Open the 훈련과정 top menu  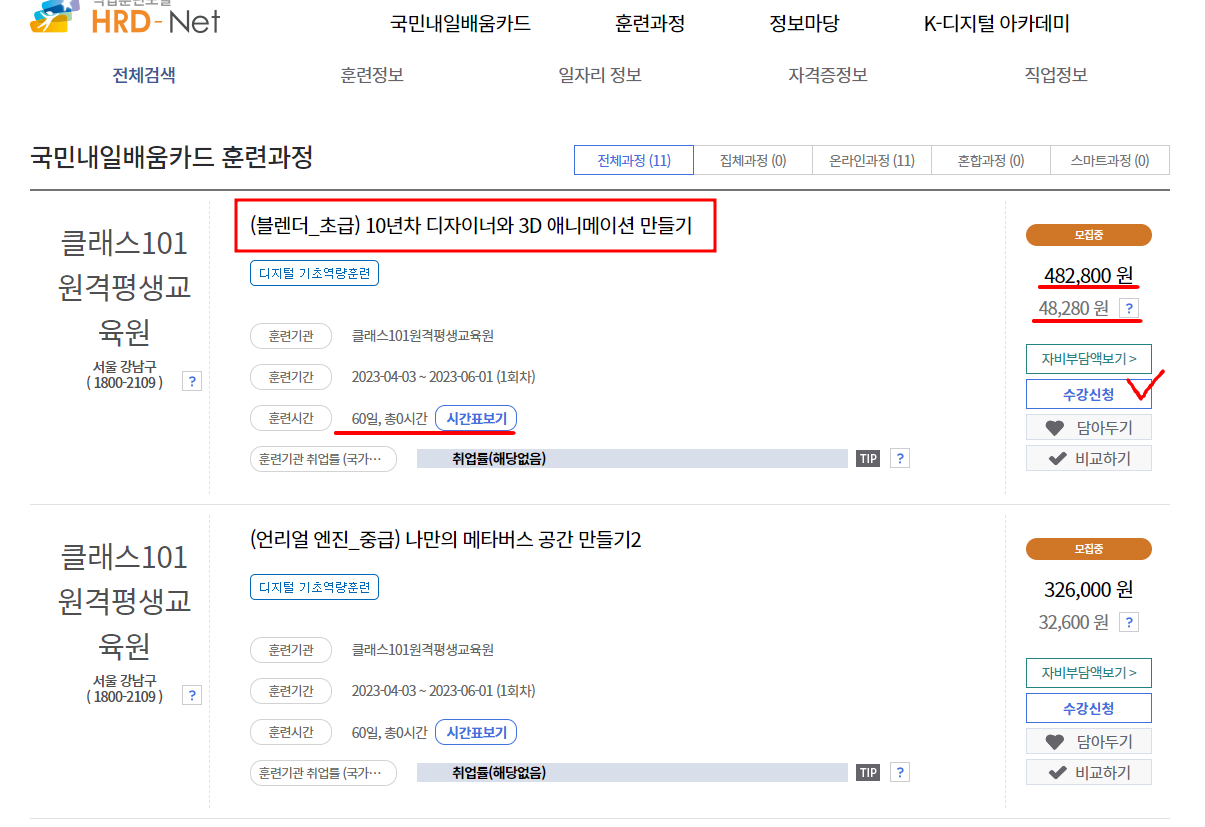[x=650, y=24]
